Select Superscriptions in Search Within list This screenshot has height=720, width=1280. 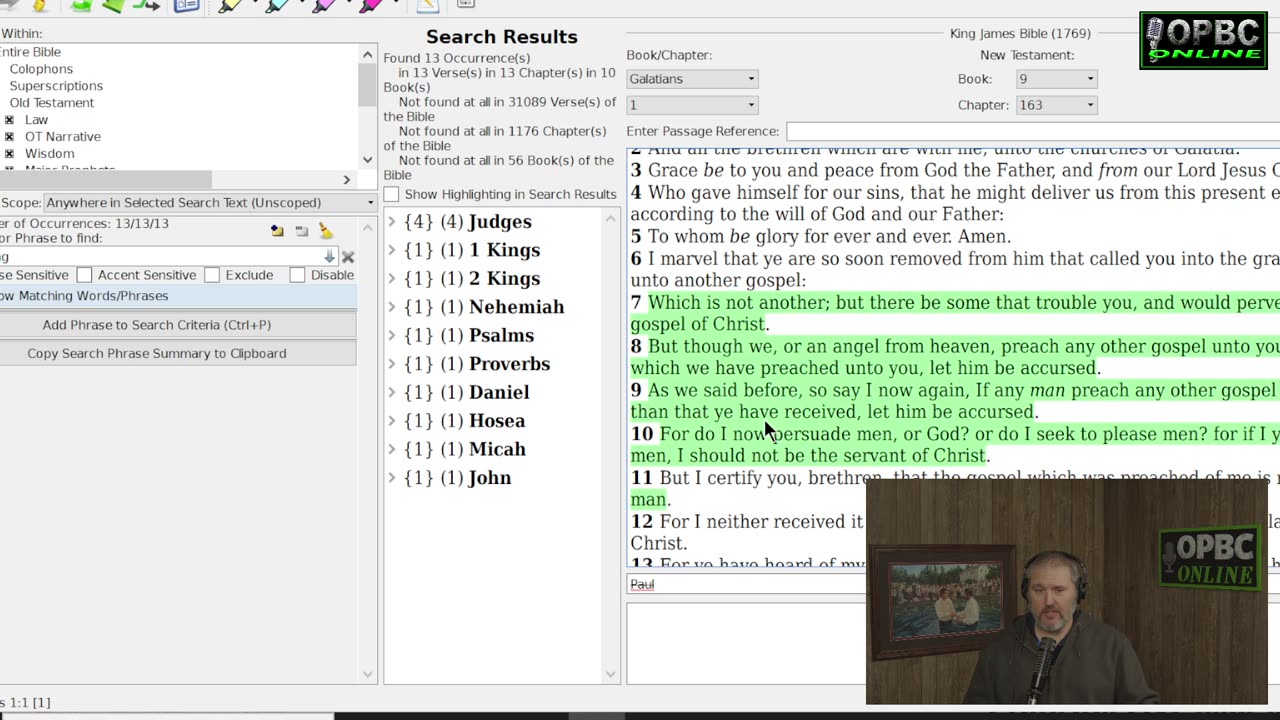[56, 86]
